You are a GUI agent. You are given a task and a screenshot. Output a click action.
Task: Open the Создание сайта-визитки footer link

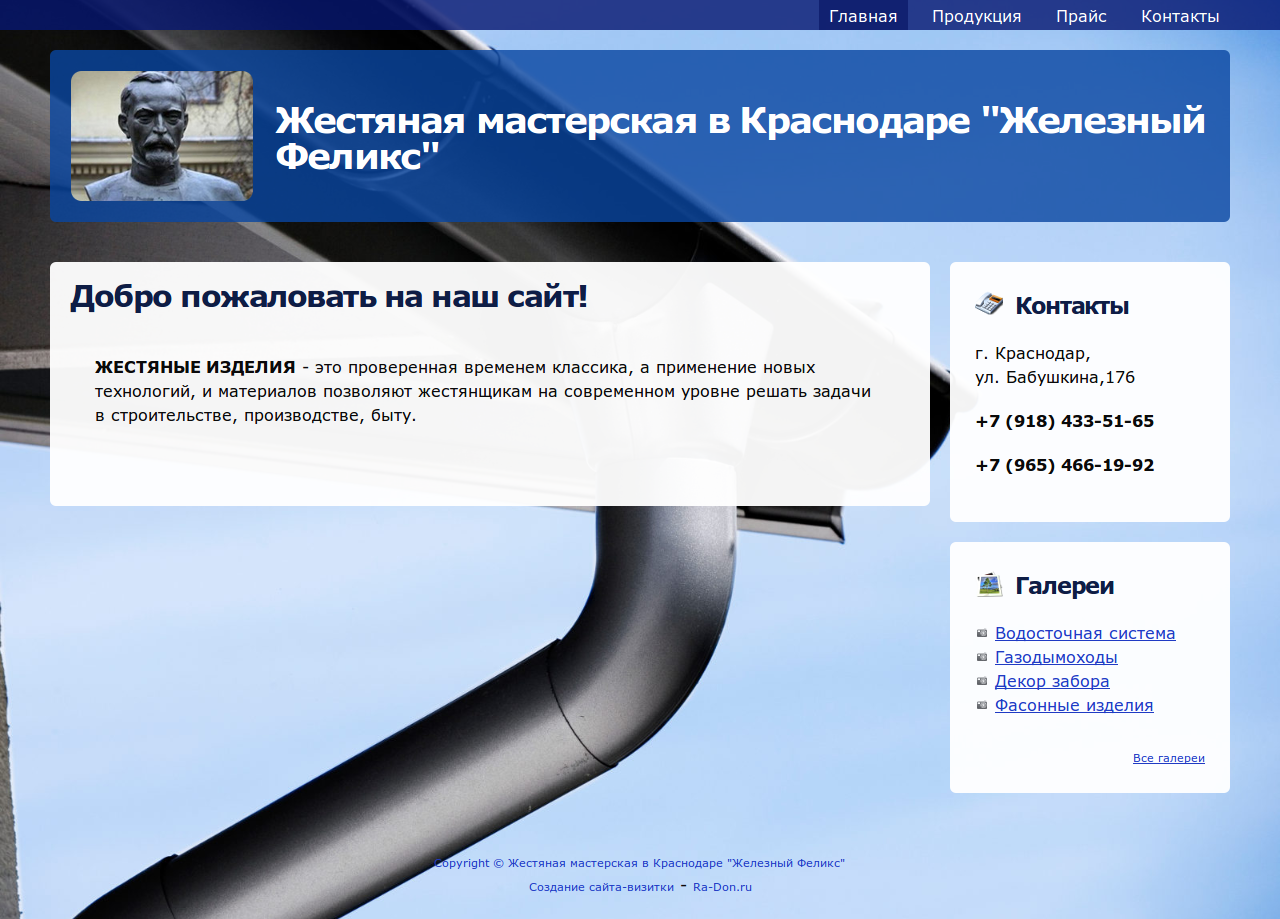(x=601, y=887)
